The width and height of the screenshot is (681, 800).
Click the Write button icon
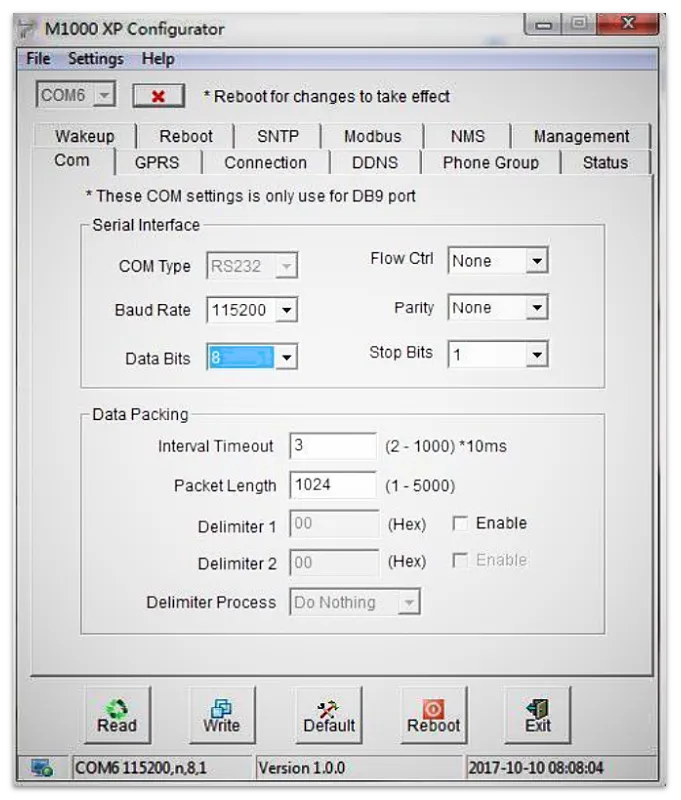coord(221,707)
